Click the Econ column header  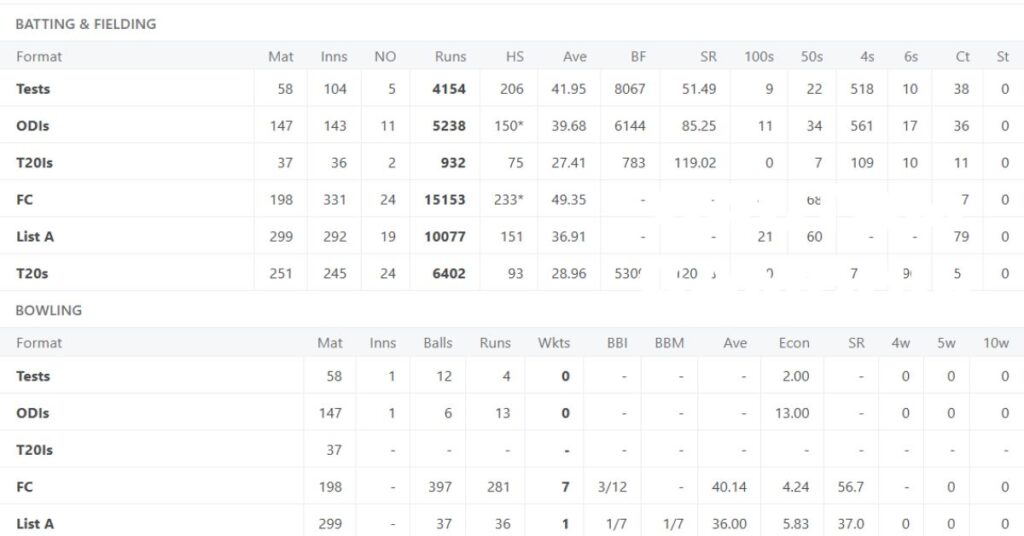click(x=794, y=343)
